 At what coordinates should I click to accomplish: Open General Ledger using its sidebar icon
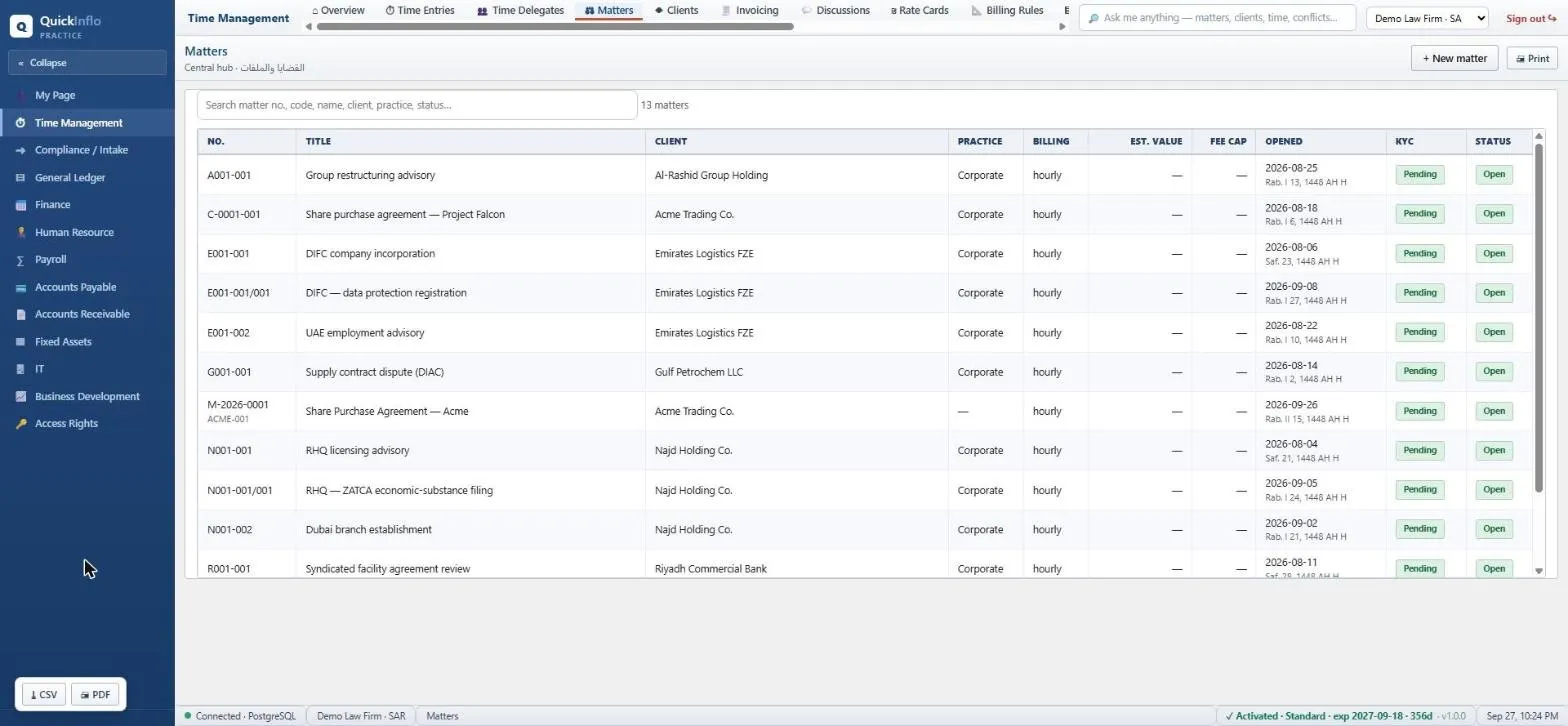coord(21,178)
